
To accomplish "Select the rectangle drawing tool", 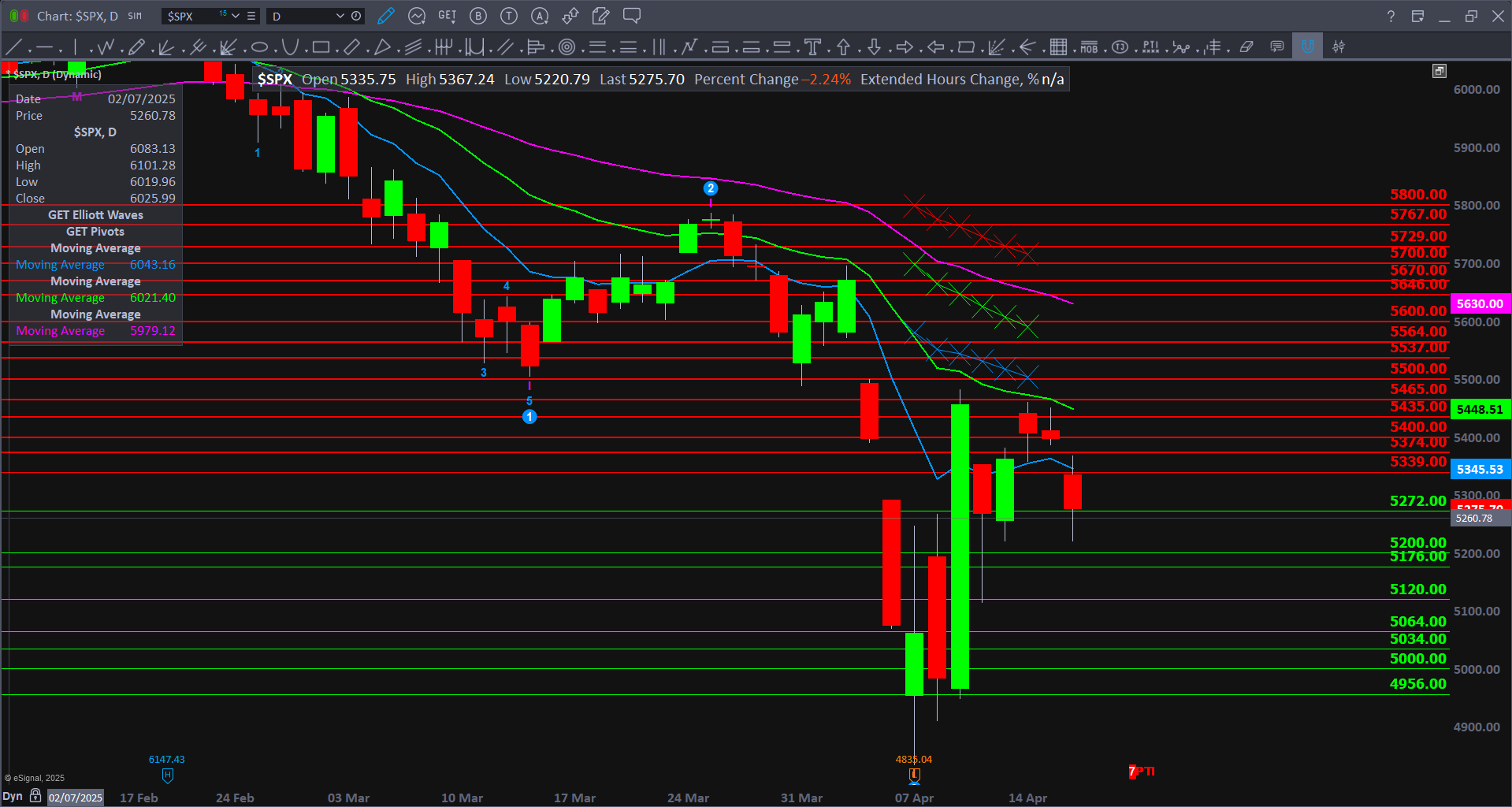I will tap(320, 47).
